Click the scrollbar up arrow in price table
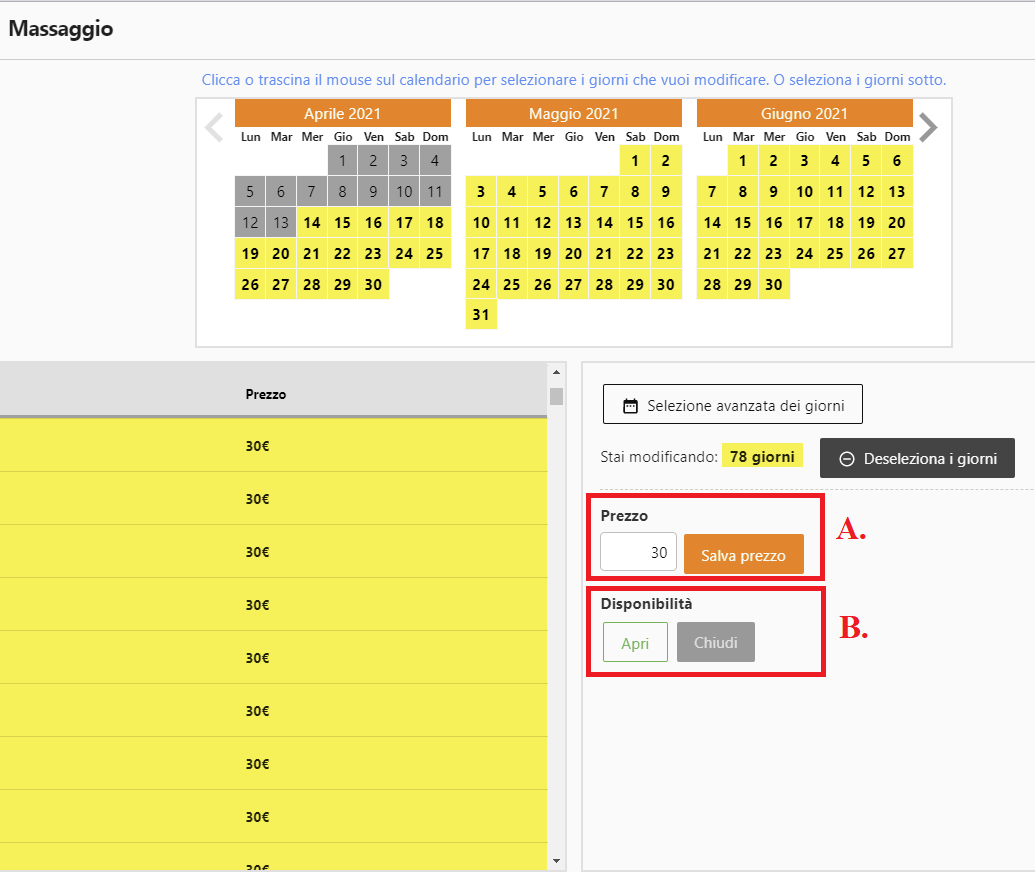The image size is (1035, 872). click(x=556, y=371)
